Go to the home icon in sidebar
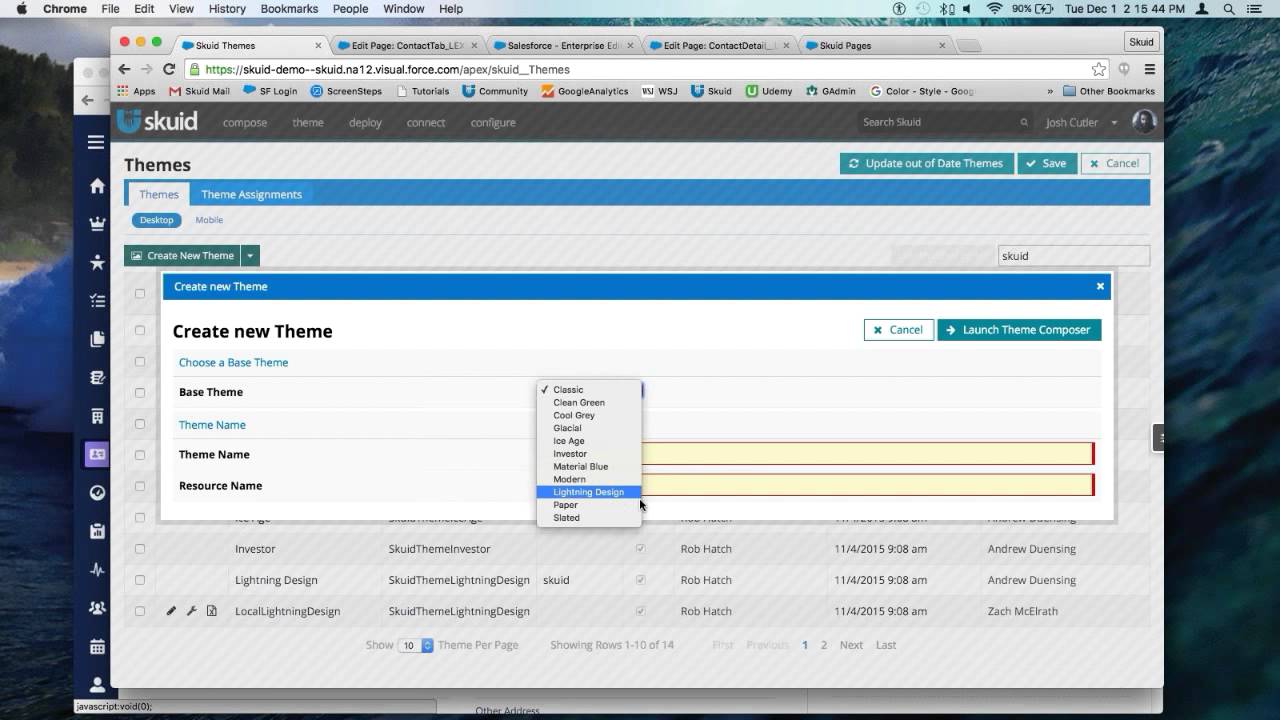Viewport: 1280px width, 720px height. click(x=97, y=186)
